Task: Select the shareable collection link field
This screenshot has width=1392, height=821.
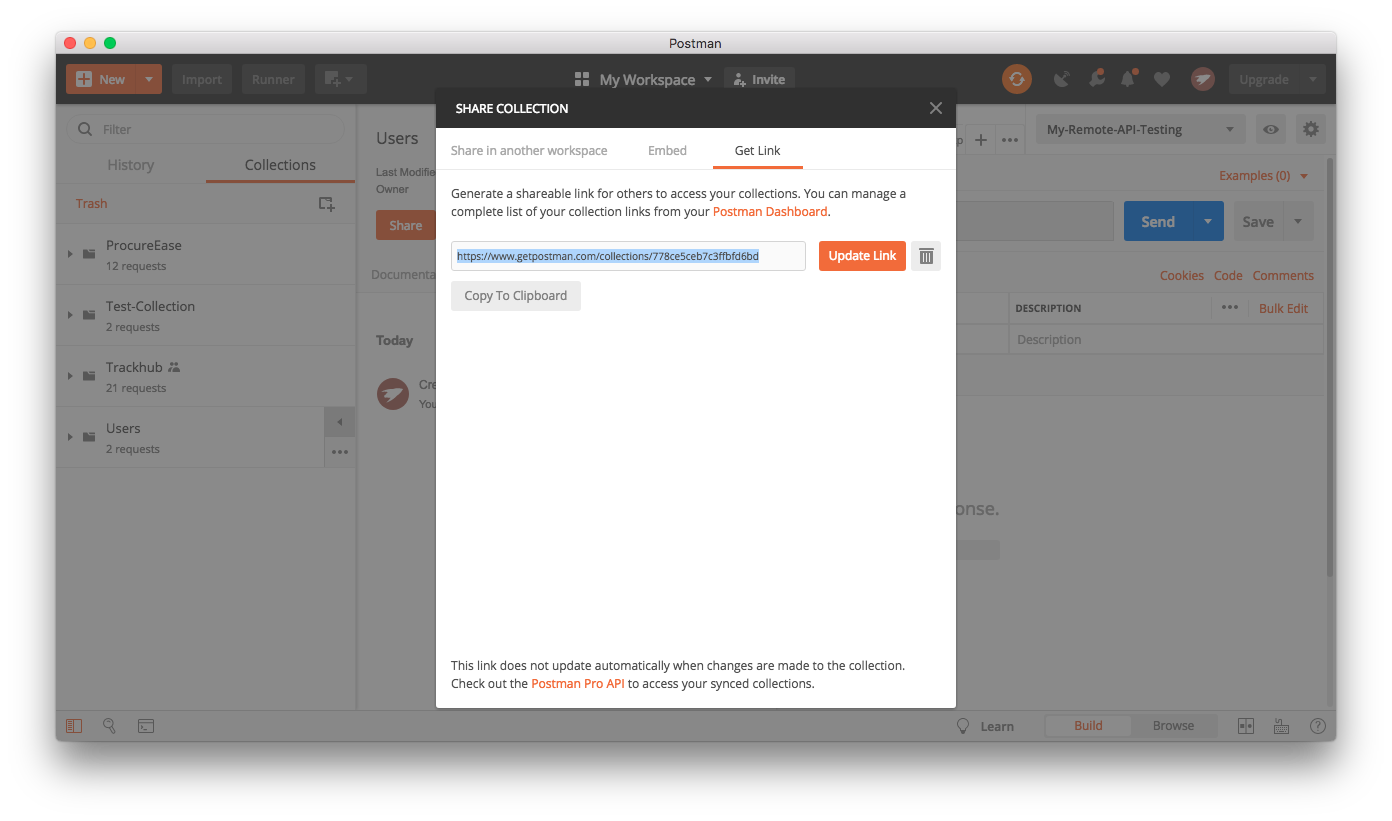Action: 628,256
